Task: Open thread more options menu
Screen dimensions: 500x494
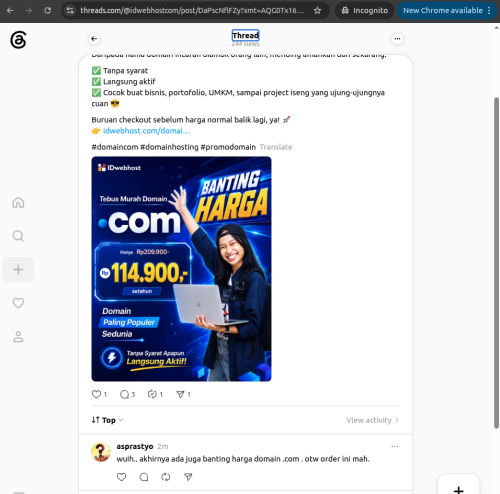Action: [397, 39]
